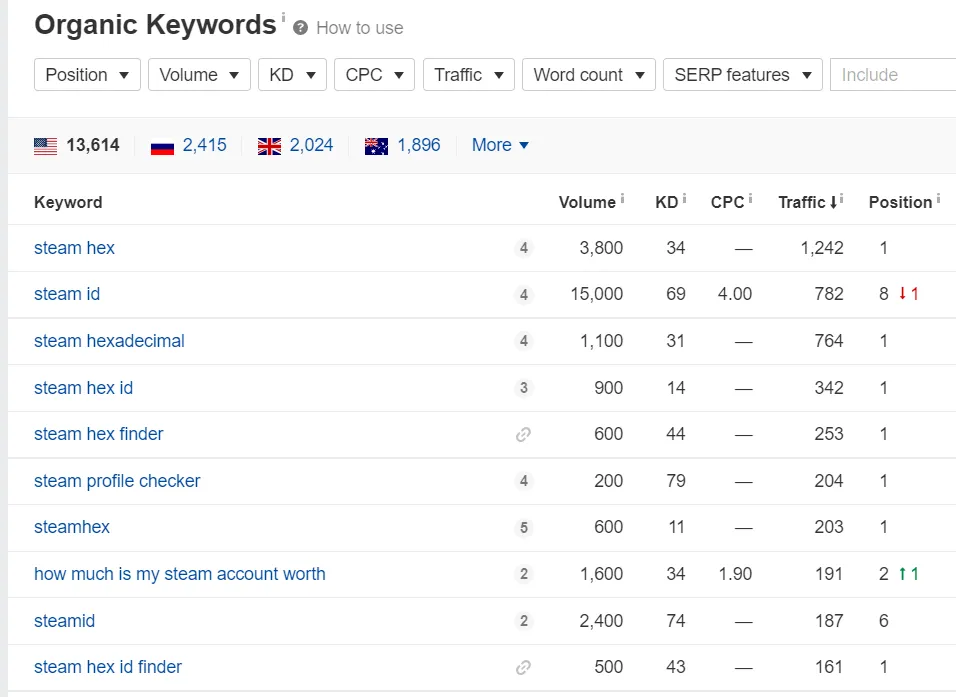
Task: Open the steam hex id finder keyword link
Action: pyautogui.click(x=108, y=667)
